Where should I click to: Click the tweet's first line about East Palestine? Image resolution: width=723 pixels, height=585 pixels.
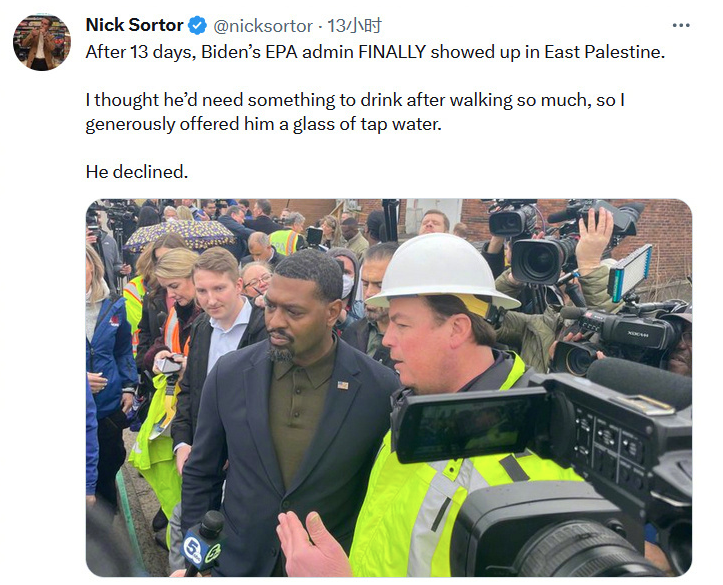pos(375,52)
